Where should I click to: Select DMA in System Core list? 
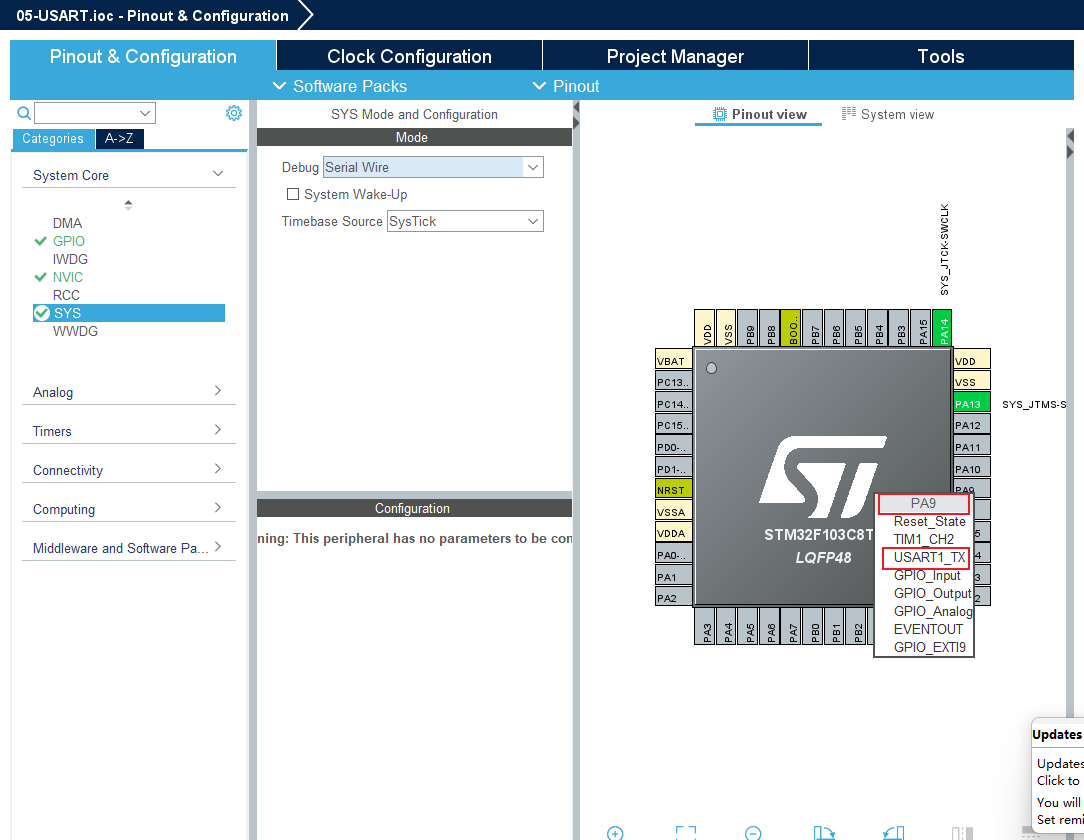click(x=67, y=223)
